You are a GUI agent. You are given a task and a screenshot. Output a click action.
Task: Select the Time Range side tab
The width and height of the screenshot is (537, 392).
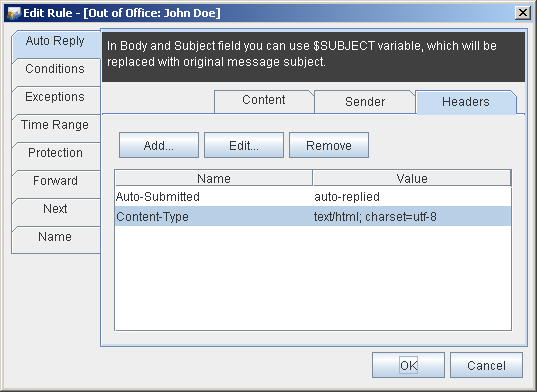click(56, 128)
